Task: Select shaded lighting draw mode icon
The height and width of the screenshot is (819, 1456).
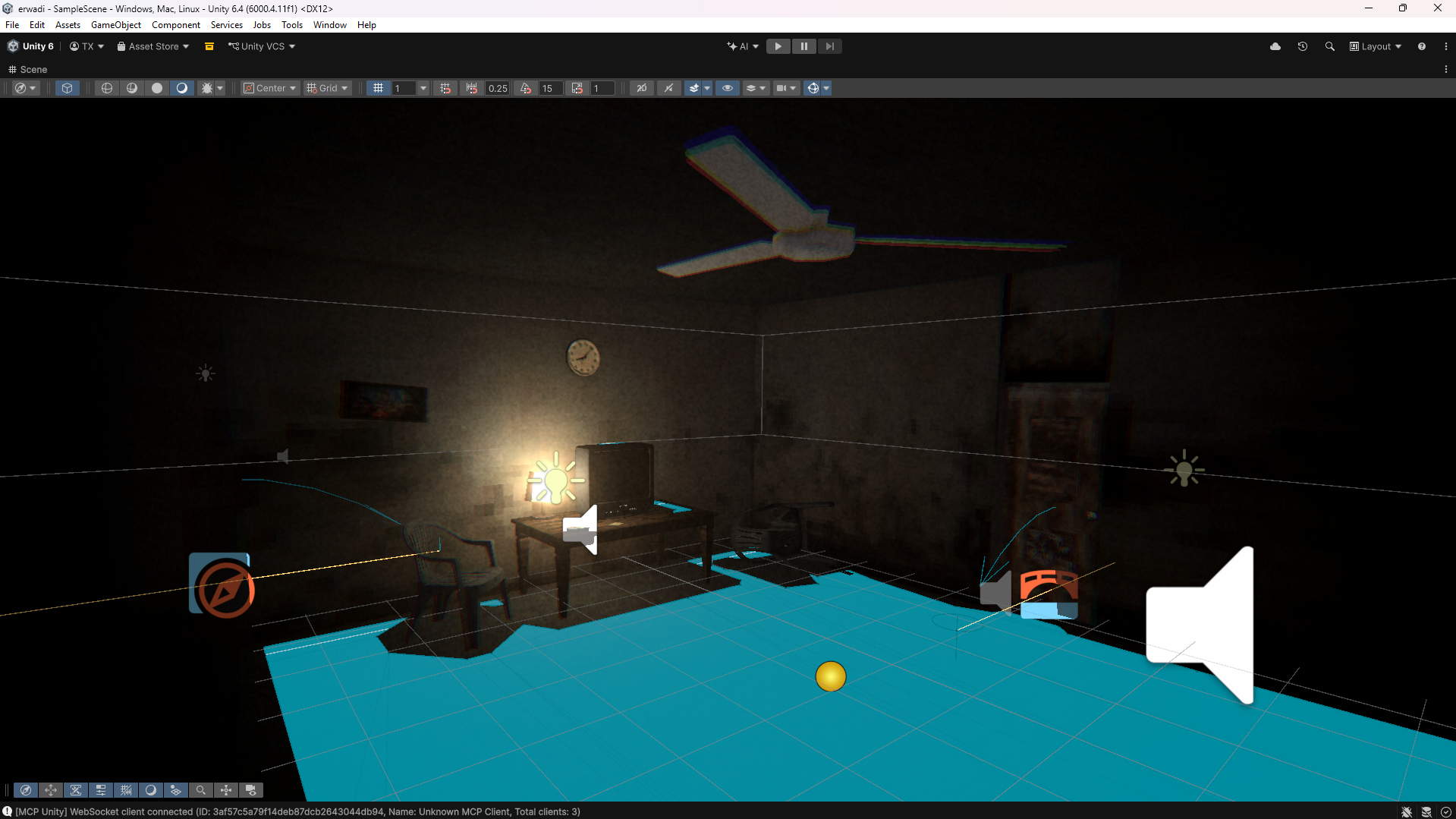Action: point(182,88)
